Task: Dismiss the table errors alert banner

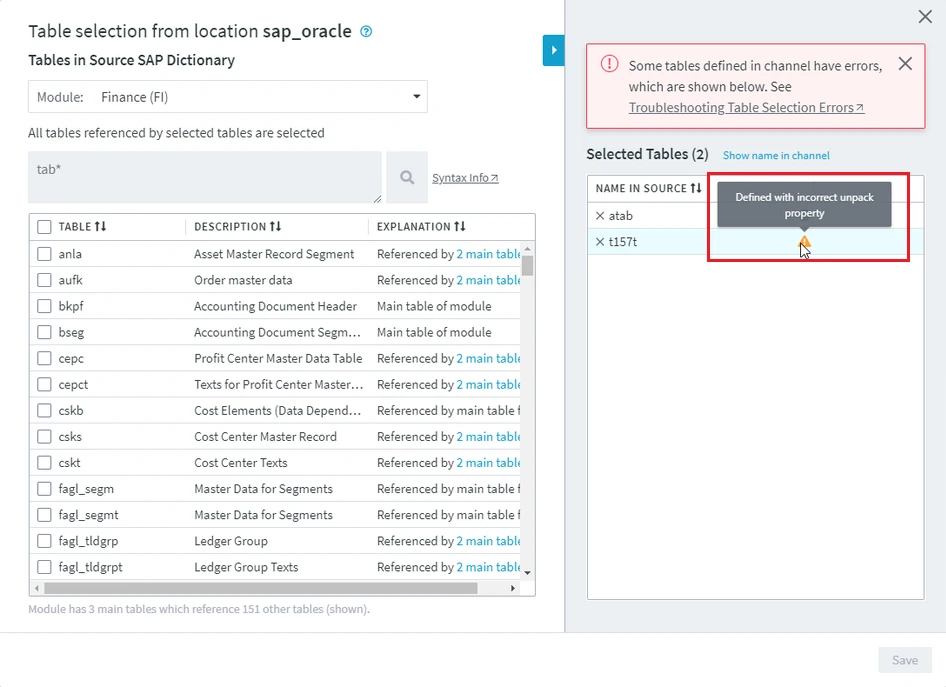Action: [x=905, y=64]
